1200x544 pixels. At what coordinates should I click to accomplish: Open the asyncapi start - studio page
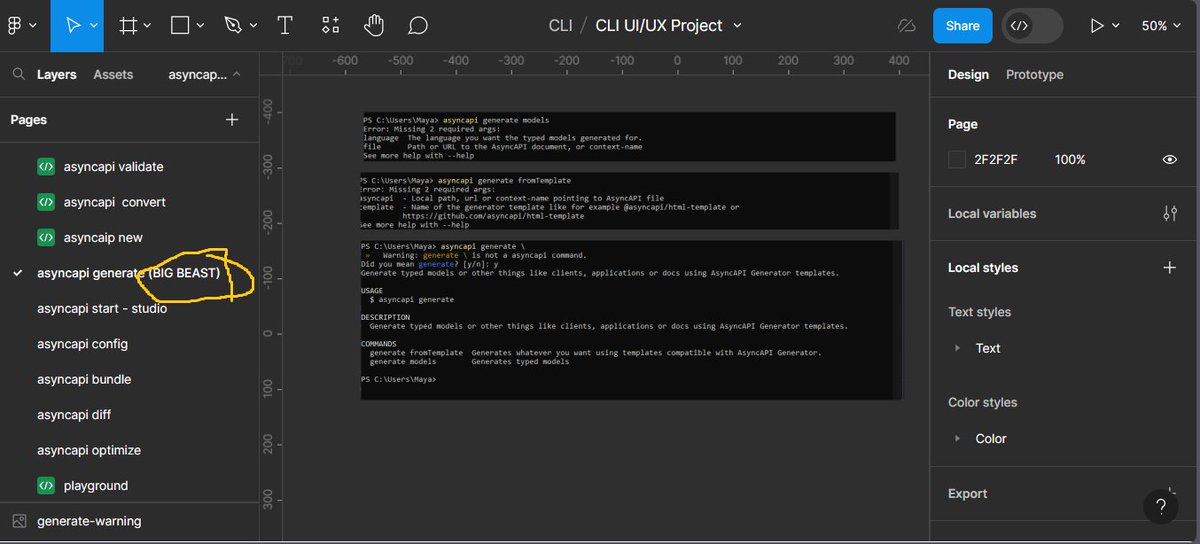click(x=102, y=309)
